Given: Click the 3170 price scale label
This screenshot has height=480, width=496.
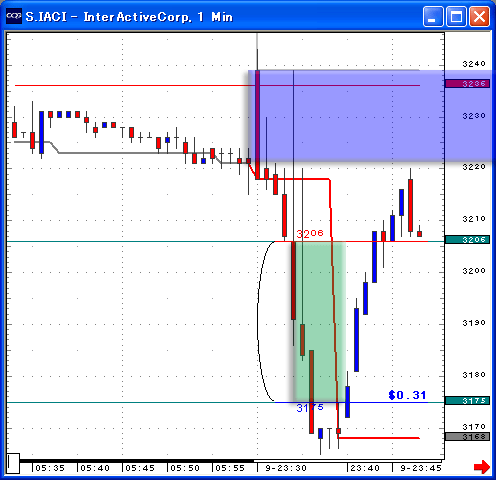Looking at the screenshot, I should click(x=474, y=426).
